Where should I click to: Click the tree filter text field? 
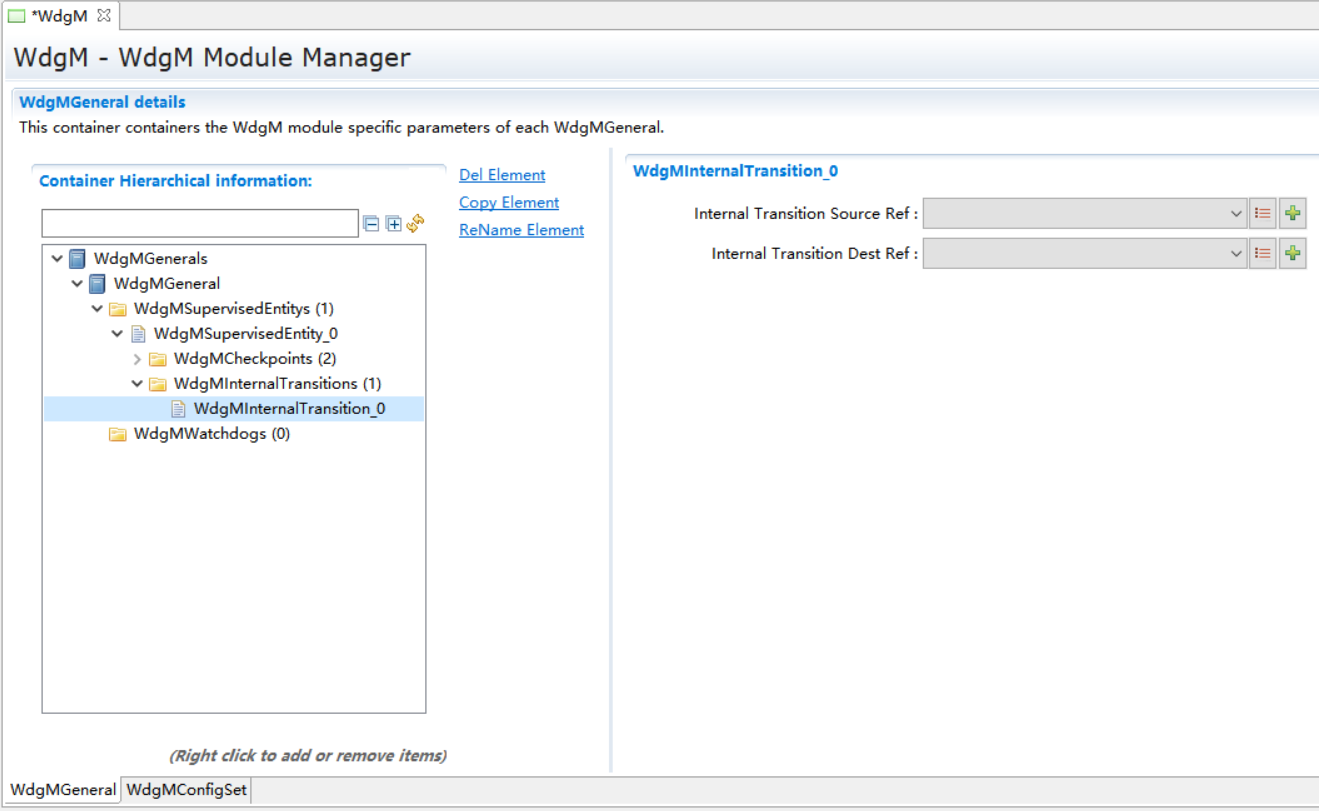click(200, 223)
